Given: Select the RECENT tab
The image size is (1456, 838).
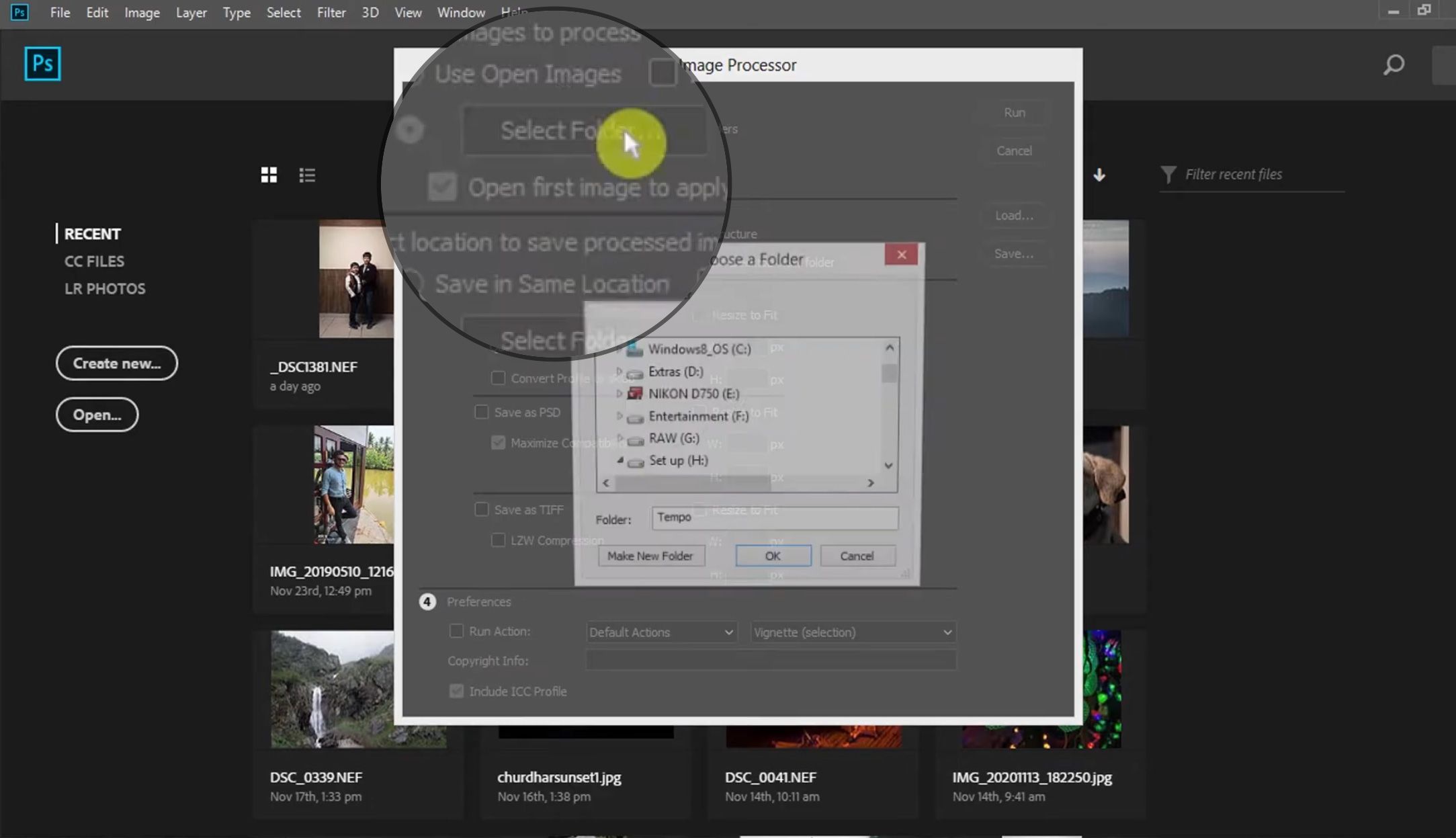Looking at the screenshot, I should pos(93,234).
